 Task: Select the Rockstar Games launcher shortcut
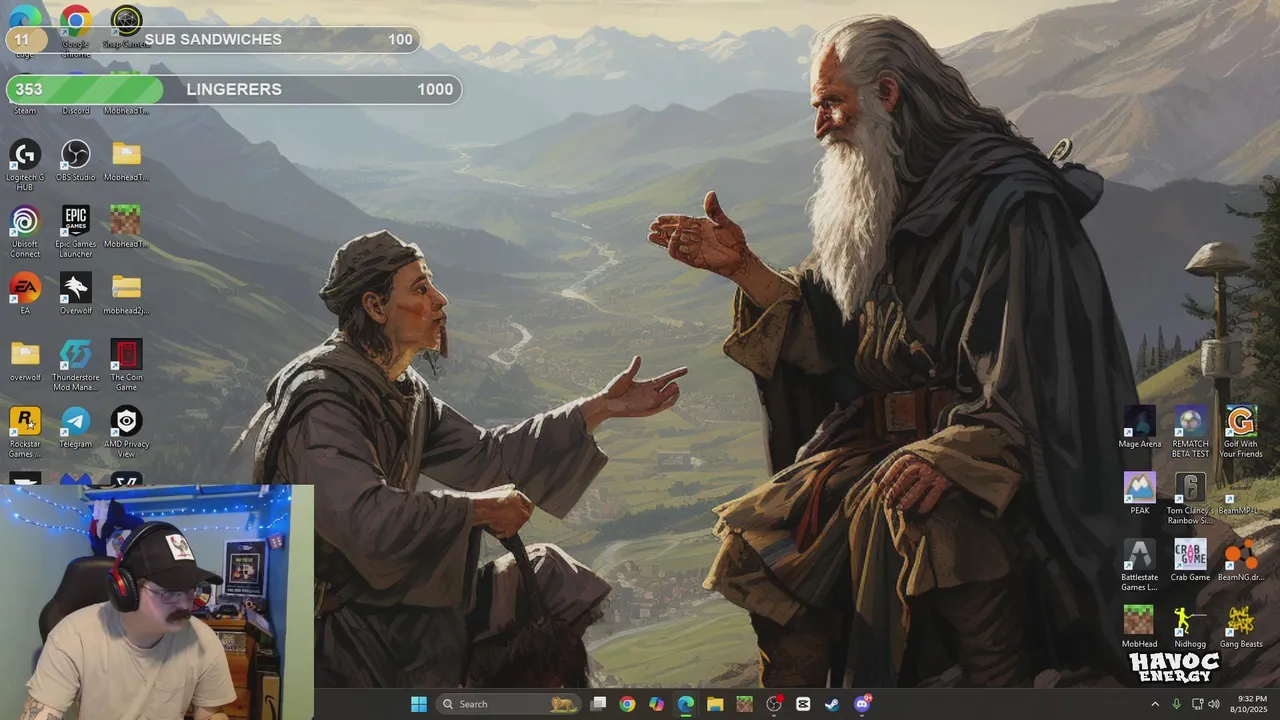pos(25,432)
